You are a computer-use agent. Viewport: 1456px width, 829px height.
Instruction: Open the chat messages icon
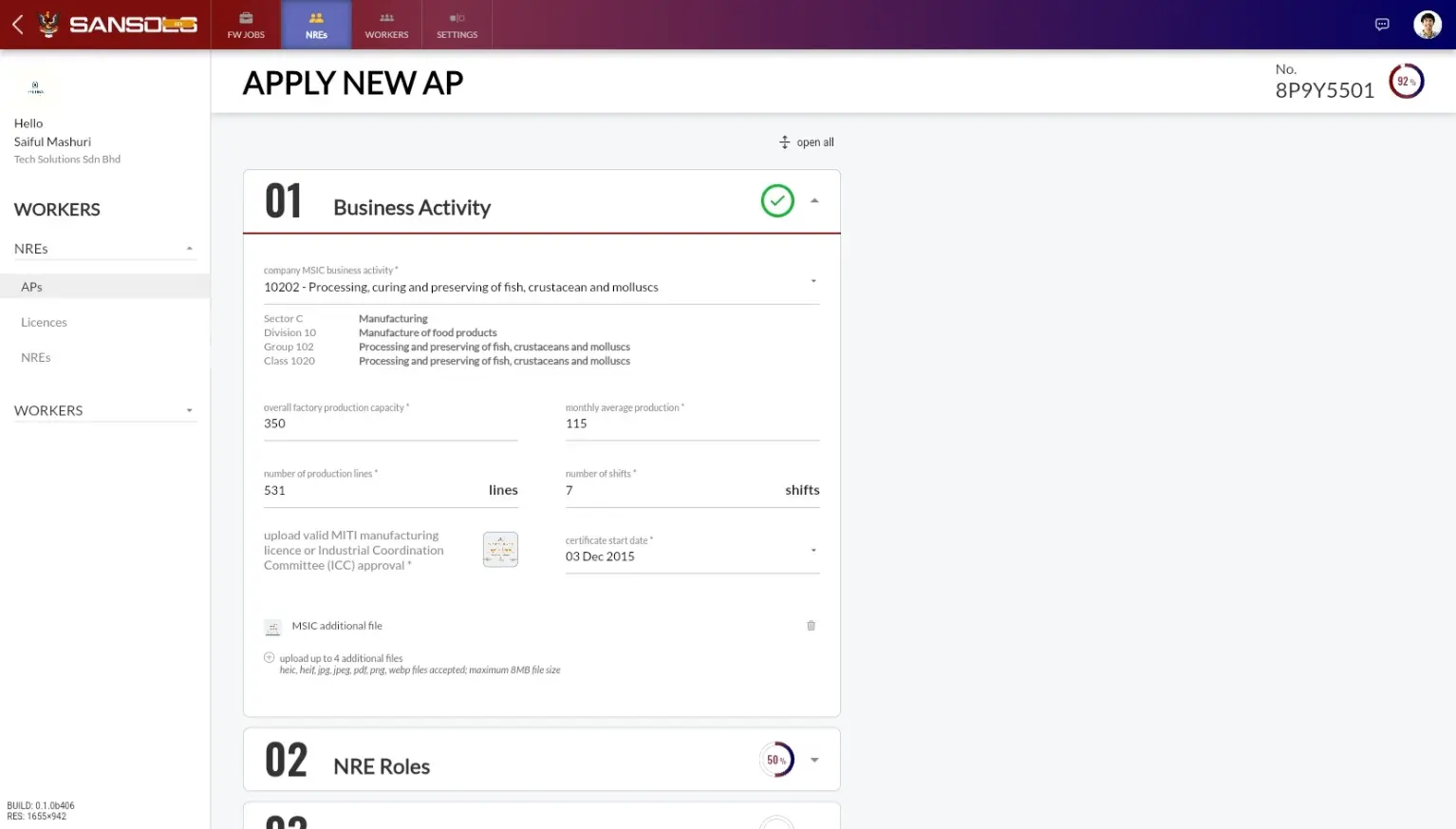[x=1382, y=25]
